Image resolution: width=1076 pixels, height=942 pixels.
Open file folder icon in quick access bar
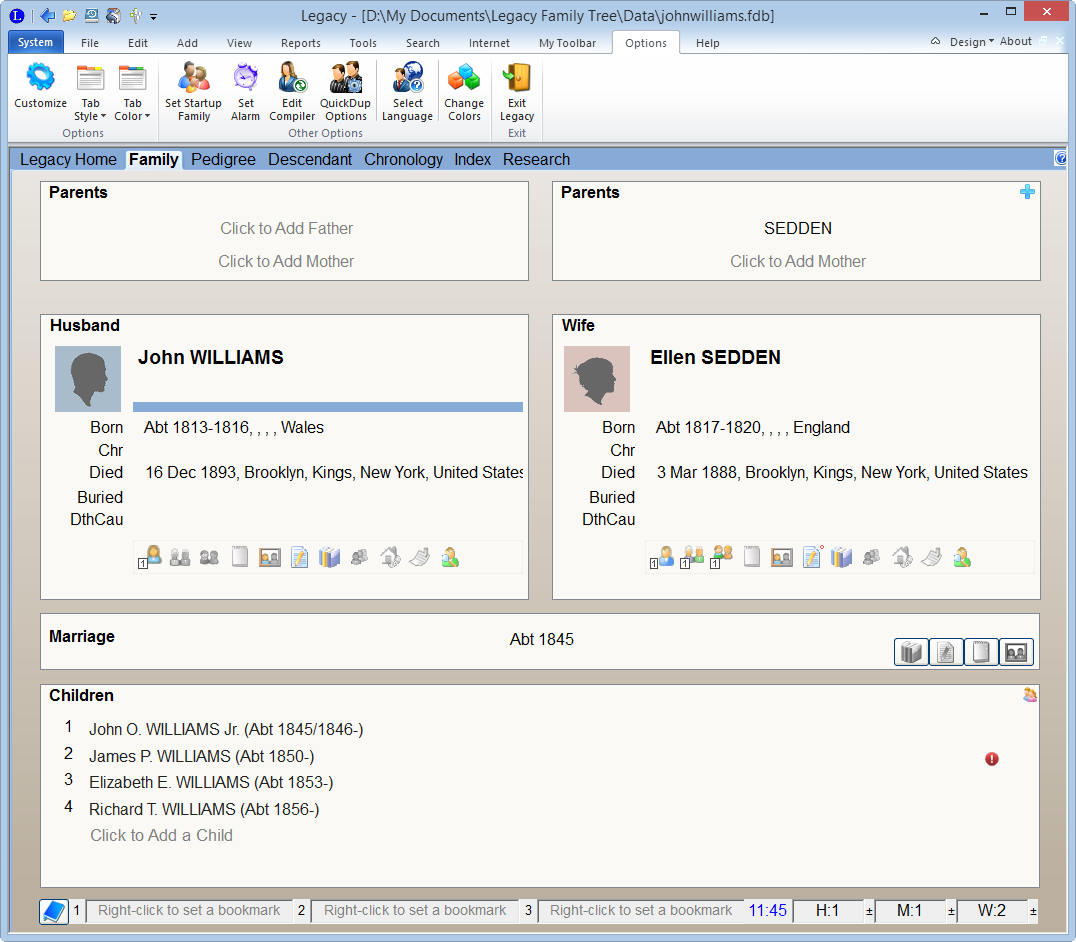click(69, 15)
